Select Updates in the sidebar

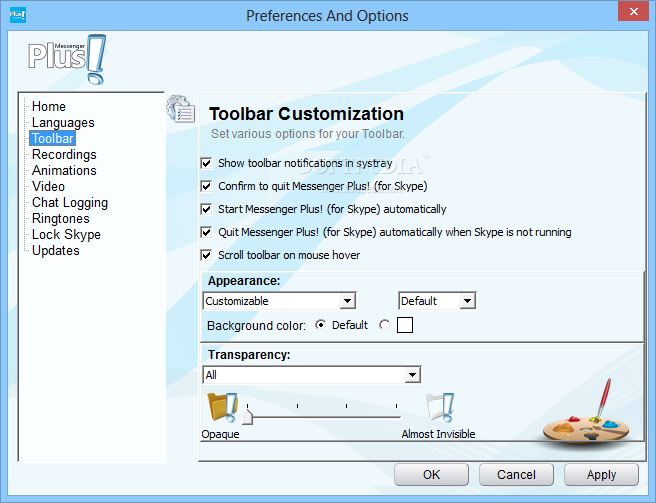point(56,251)
